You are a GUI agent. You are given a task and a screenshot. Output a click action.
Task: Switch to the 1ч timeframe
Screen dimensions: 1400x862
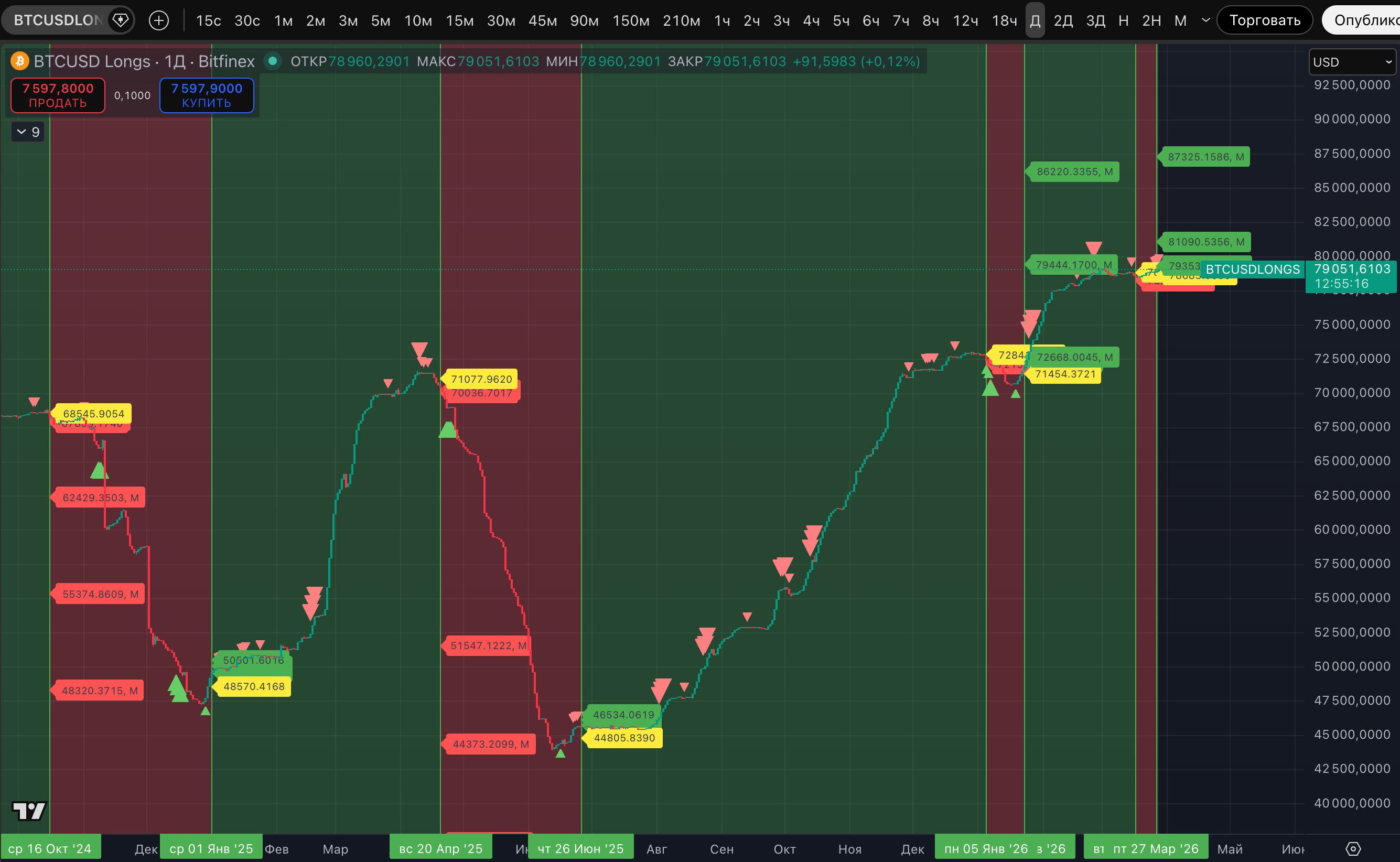(722, 20)
